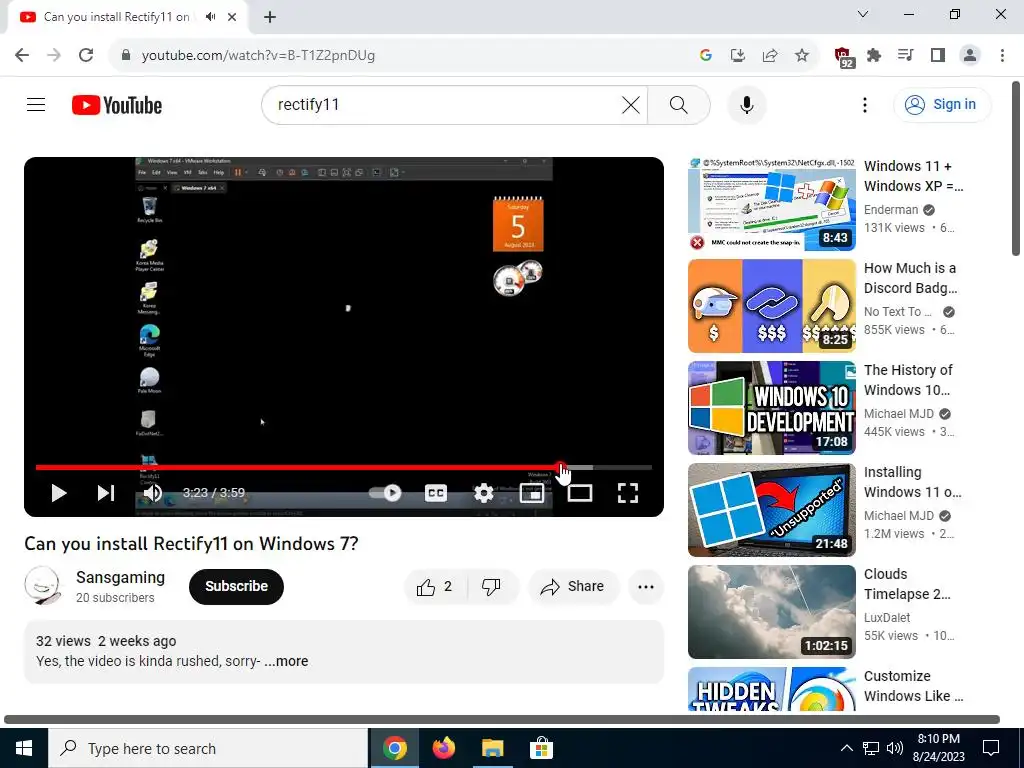This screenshot has height=768, width=1024.
Task: Open the Discord Badge video thumbnail
Action: coord(772,306)
